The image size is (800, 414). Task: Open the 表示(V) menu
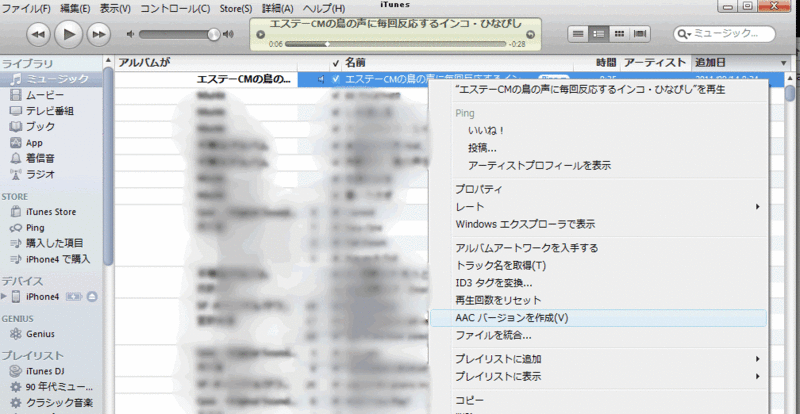click(115, 9)
